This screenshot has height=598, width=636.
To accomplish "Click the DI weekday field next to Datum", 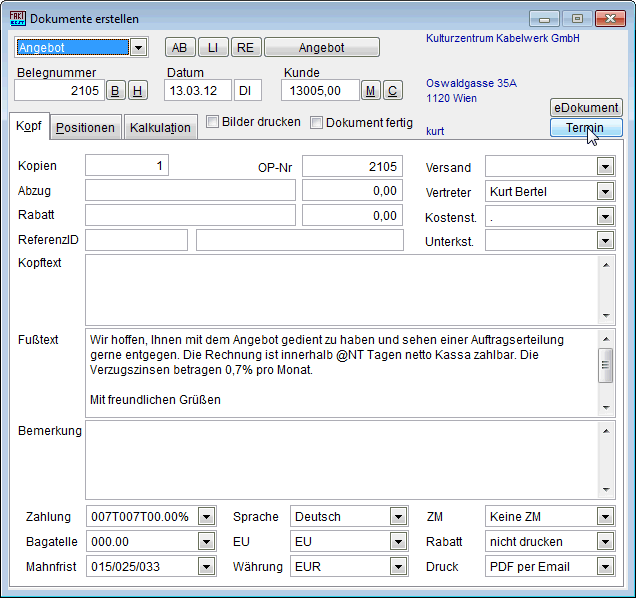I will pyautogui.click(x=248, y=90).
